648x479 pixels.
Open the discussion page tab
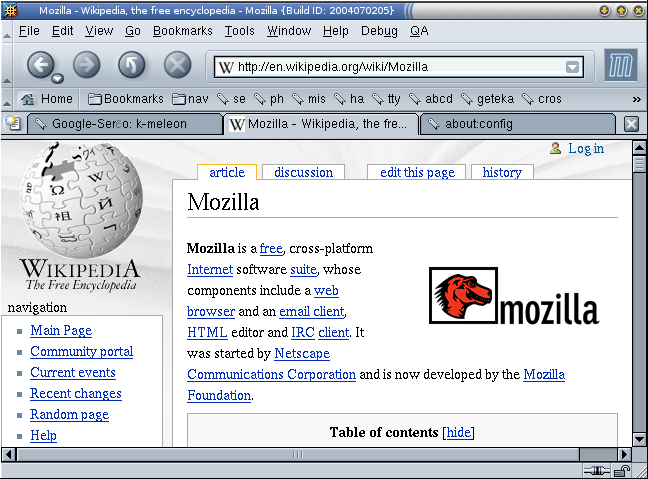(303, 172)
